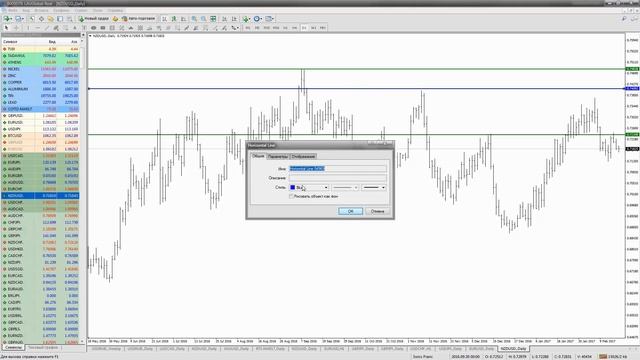Click the connection status bars indicator

click(602, 357)
